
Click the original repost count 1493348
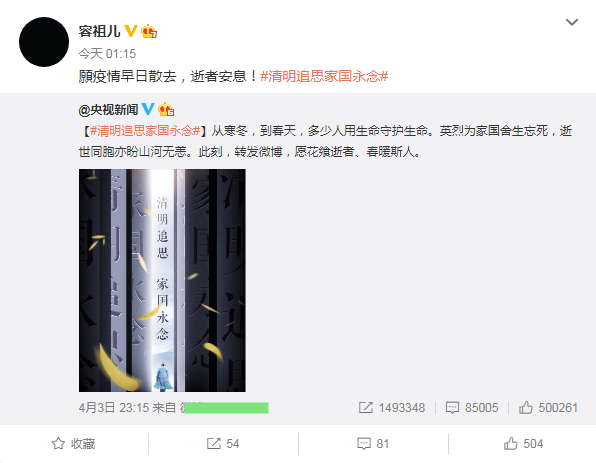pos(392,408)
